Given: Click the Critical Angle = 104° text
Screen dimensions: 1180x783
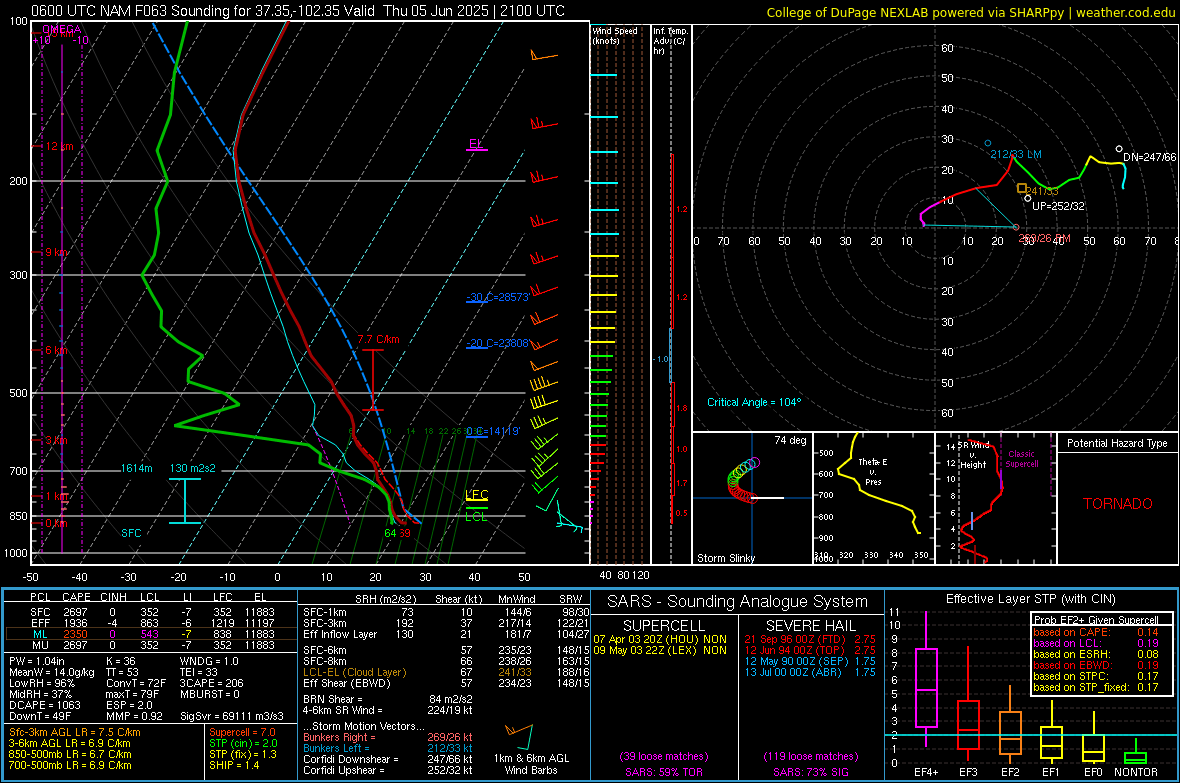Looking at the screenshot, I should [754, 402].
